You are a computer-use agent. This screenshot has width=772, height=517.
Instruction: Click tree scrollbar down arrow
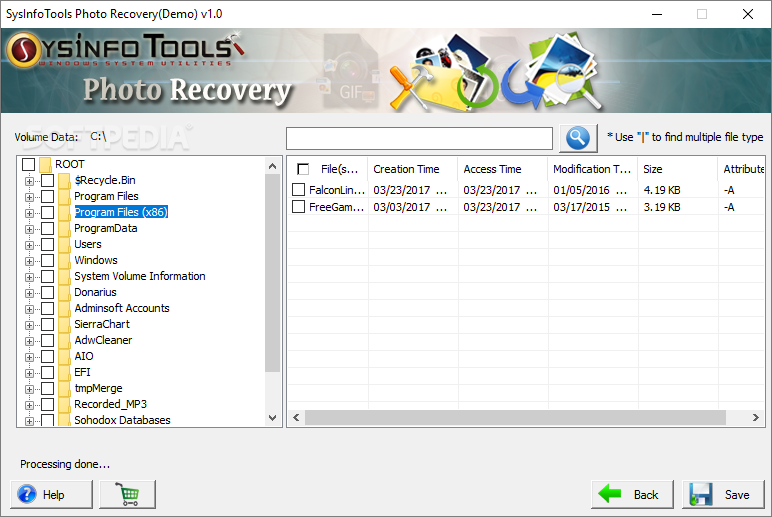272,418
